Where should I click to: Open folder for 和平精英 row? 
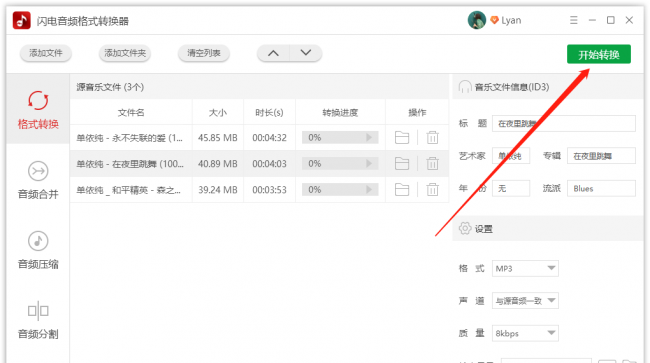pos(402,190)
